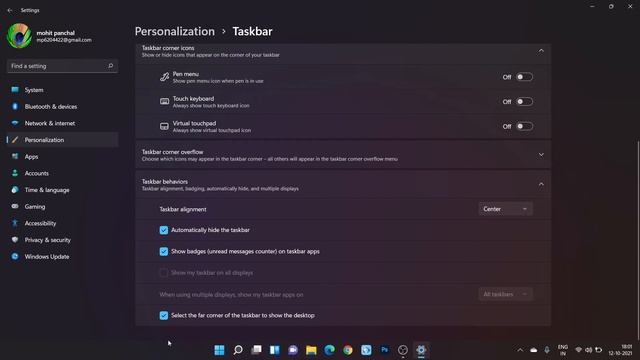Click the search magnifier in Find a setting
Image resolution: width=640 pixels, height=360 pixels.
coord(110,66)
